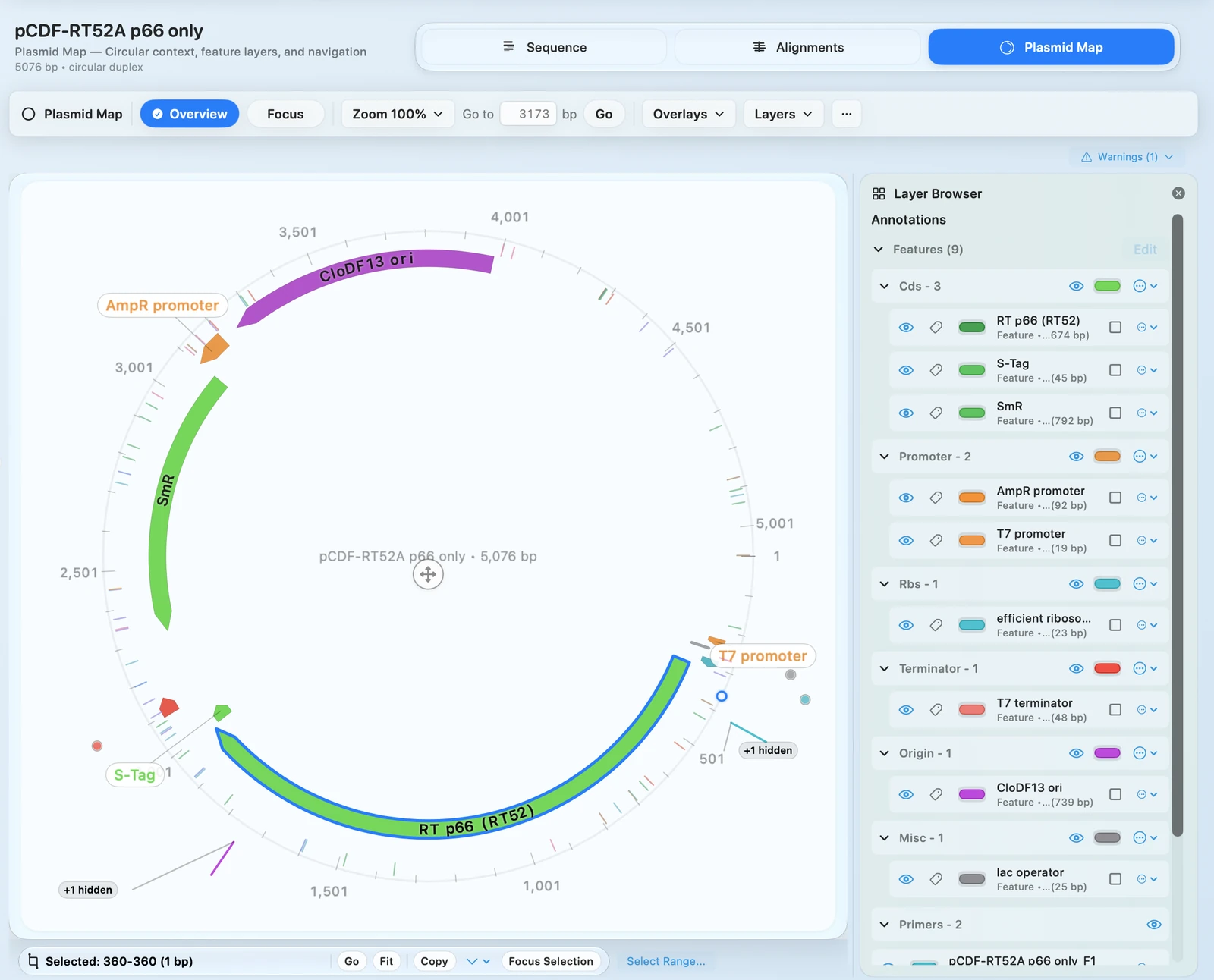Image resolution: width=1214 pixels, height=980 pixels.
Task: Click the Rbs - 1 group color swatch
Action: (1107, 584)
